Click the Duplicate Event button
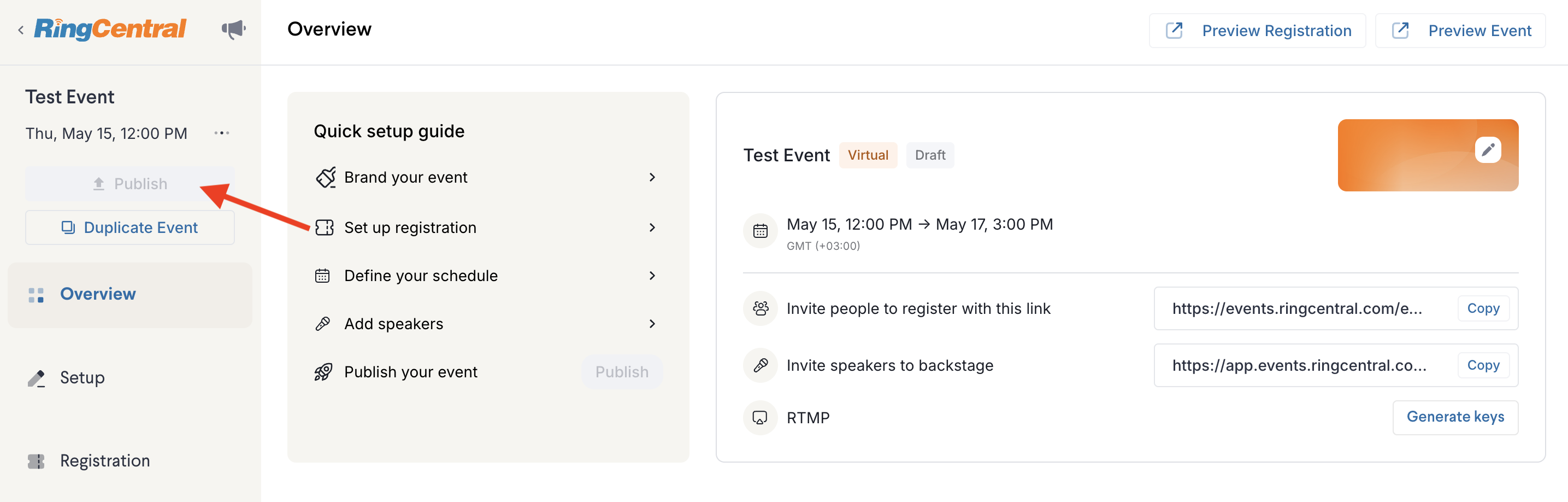This screenshot has height=502, width=1568. 129,227
